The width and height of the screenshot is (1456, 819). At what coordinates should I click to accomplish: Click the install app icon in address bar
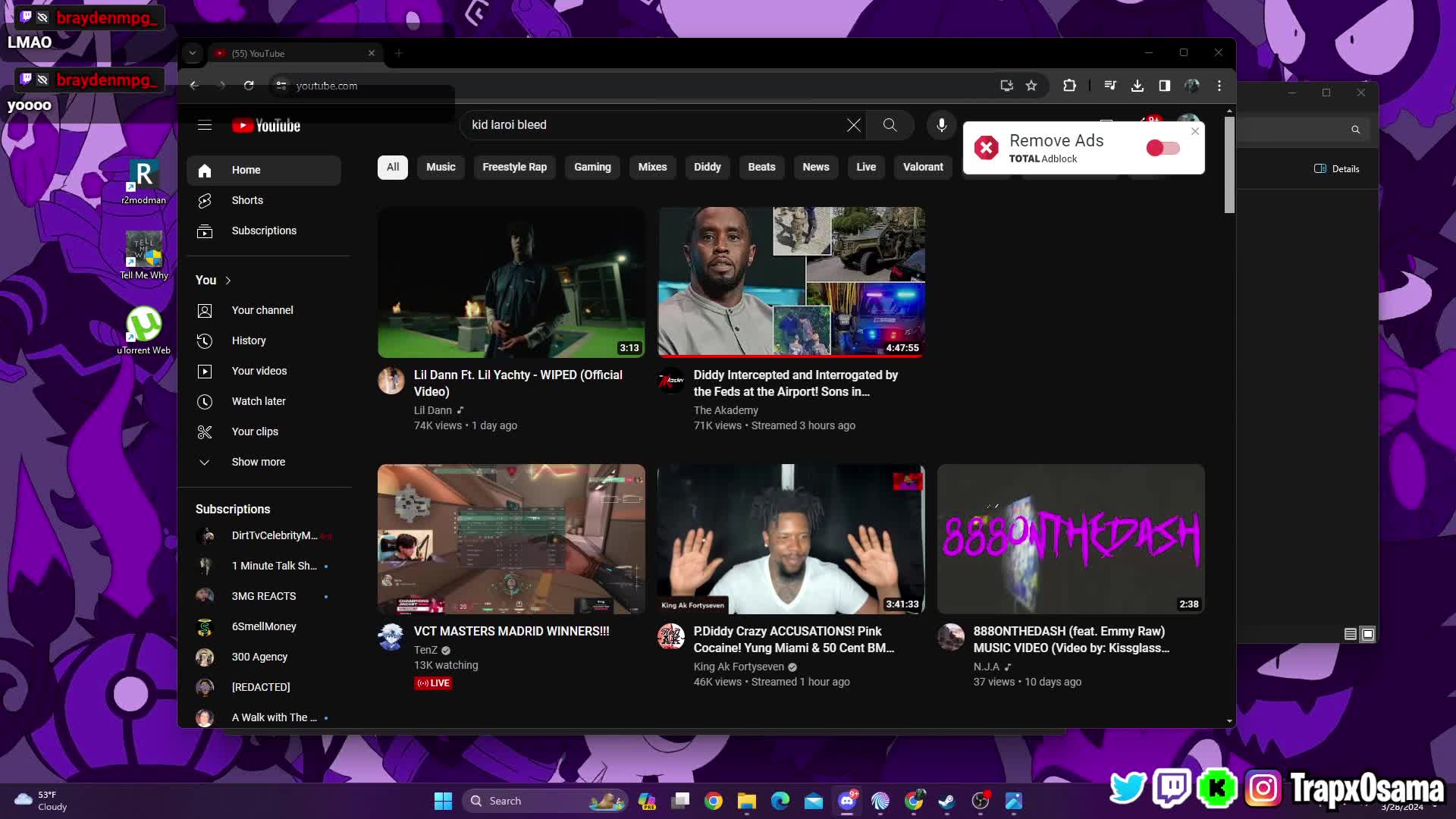pos(1006,86)
